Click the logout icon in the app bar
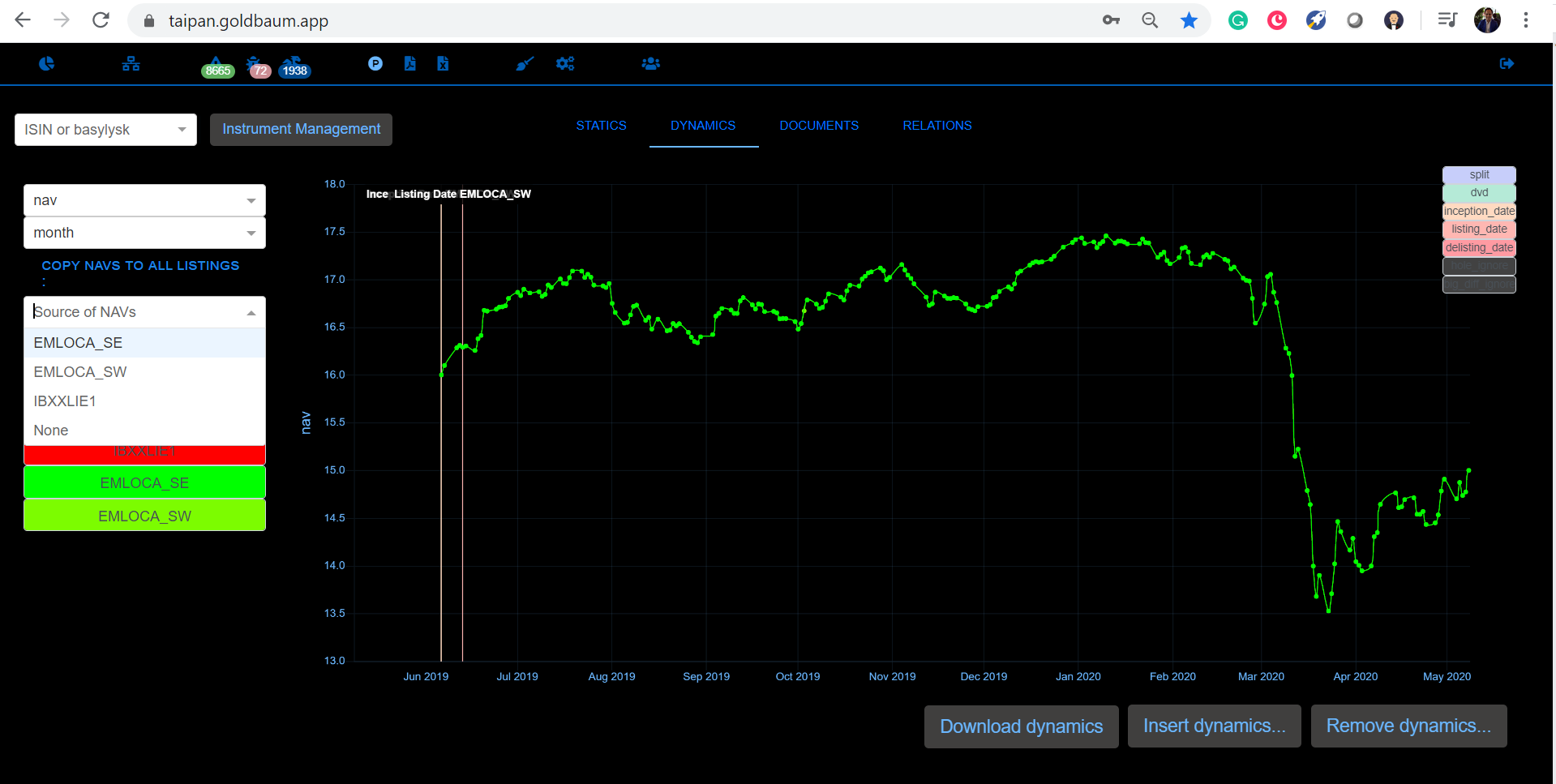1556x784 pixels. [1507, 63]
